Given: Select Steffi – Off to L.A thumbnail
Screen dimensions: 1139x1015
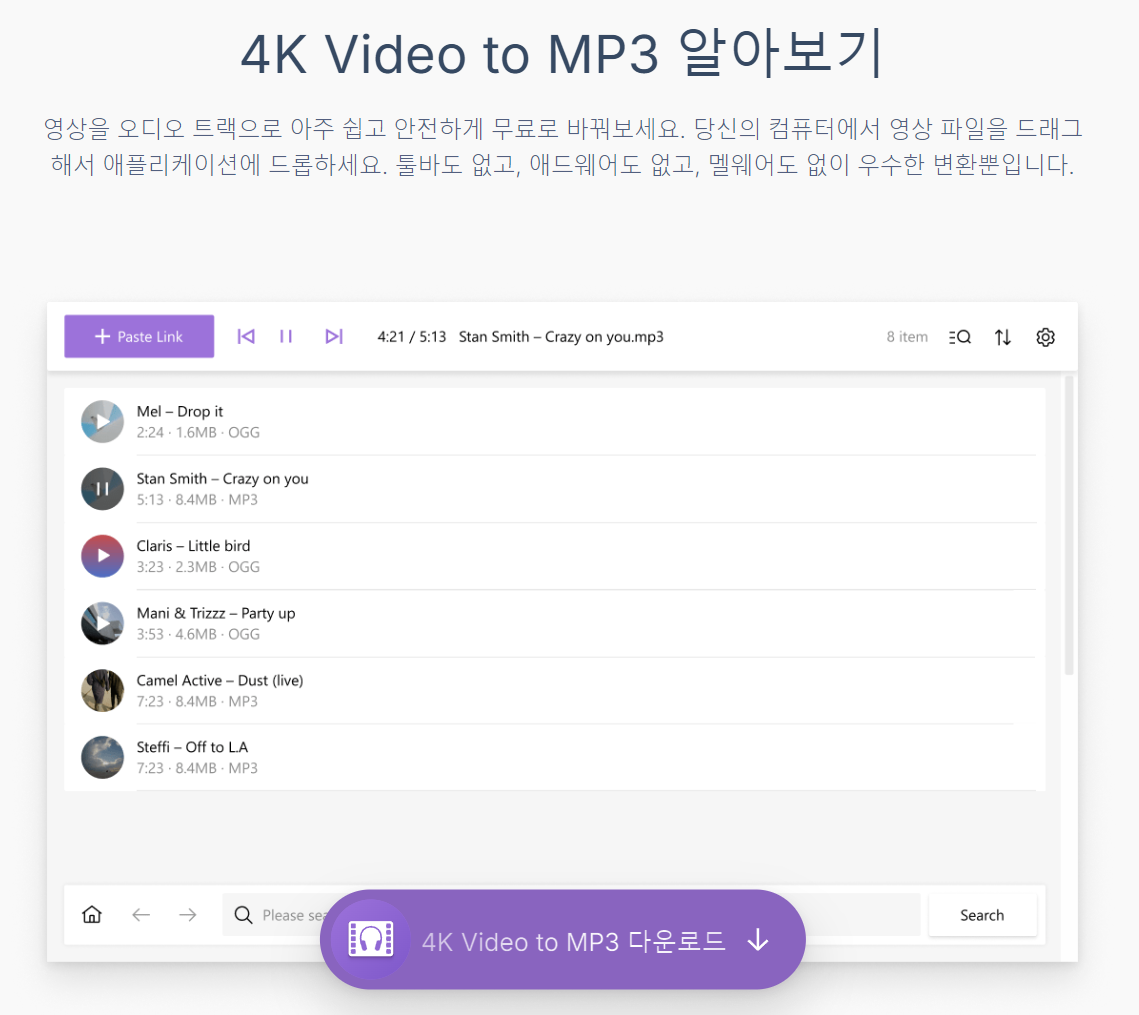Looking at the screenshot, I should [102, 757].
